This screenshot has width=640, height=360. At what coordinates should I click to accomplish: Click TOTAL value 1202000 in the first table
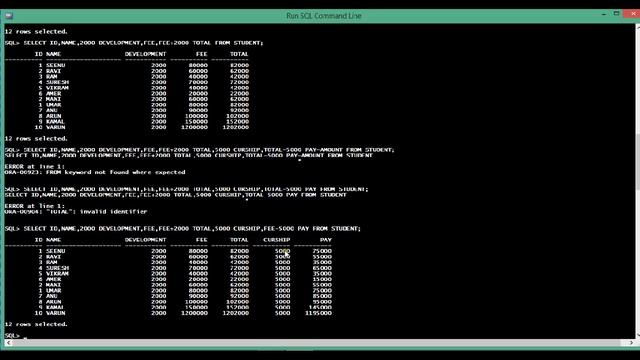[x=236, y=127]
